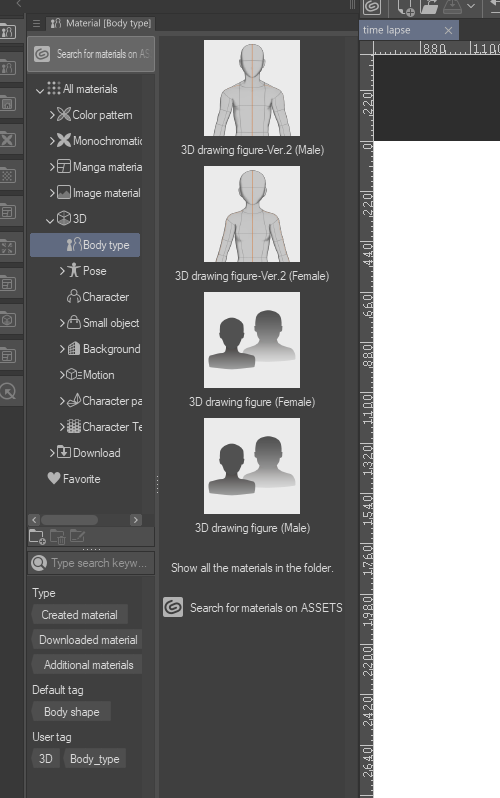Collapse the All materials tree node
Viewport: 500px width, 798px height.
[40, 91]
